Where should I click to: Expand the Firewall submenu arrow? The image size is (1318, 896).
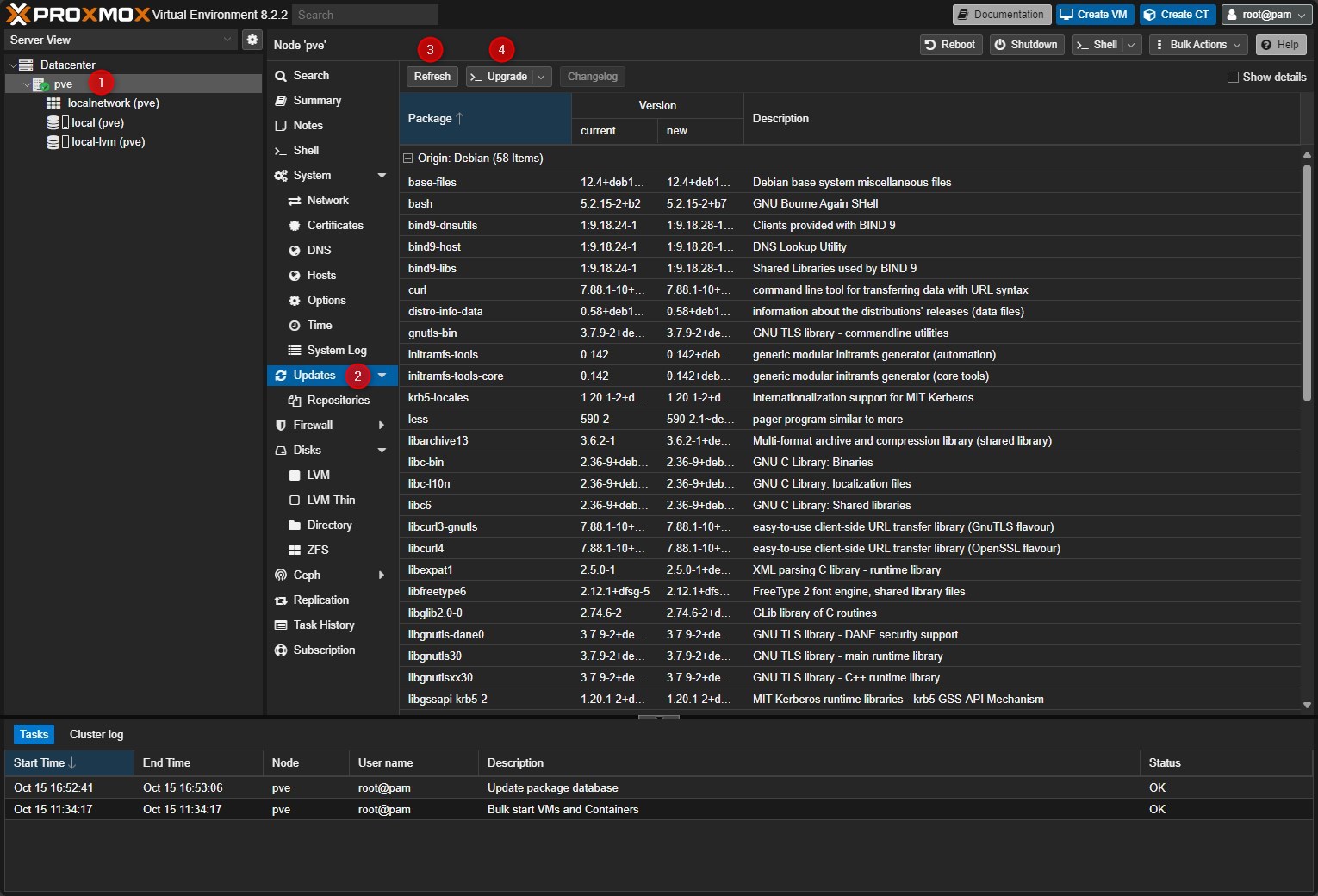click(381, 426)
